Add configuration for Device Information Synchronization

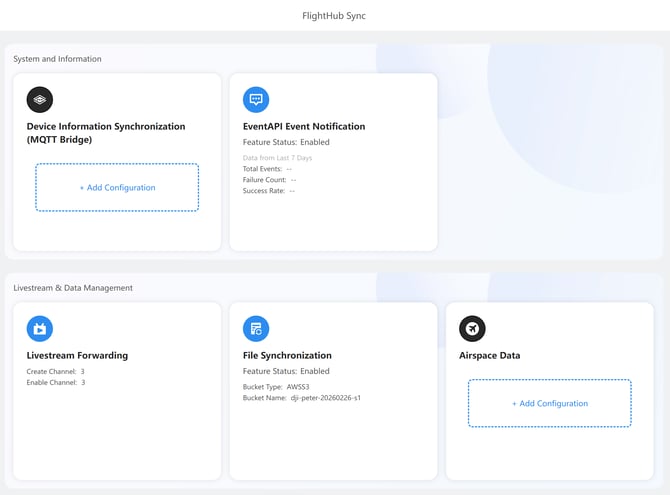tap(117, 187)
